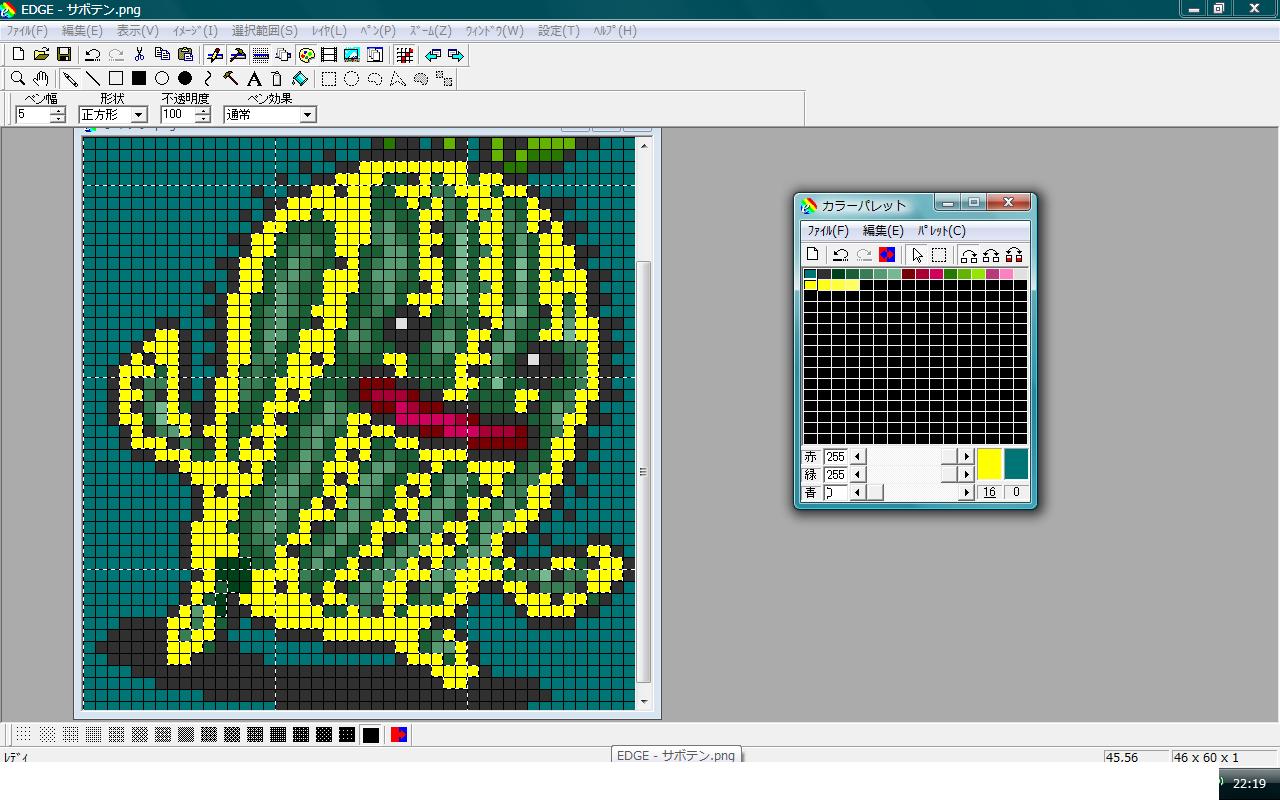
Task: Click the large teal background color box
Action: coord(1016,464)
